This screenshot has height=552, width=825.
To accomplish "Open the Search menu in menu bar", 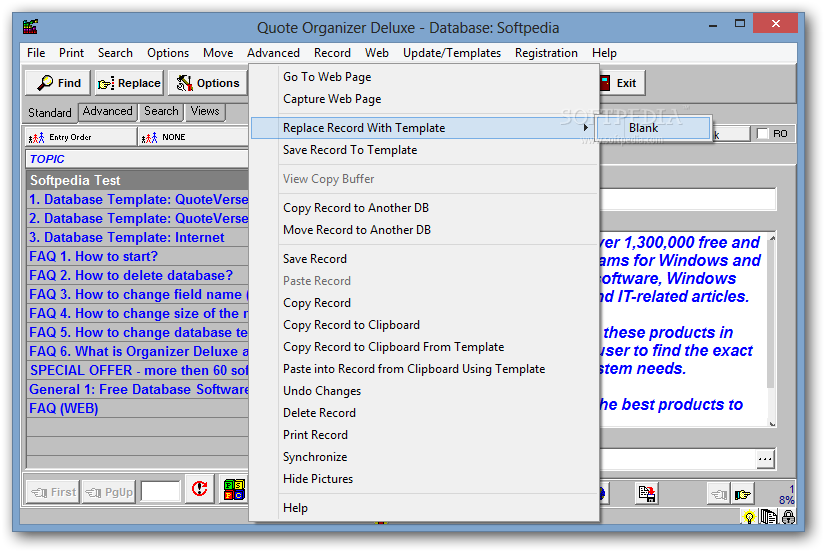I will [x=115, y=53].
